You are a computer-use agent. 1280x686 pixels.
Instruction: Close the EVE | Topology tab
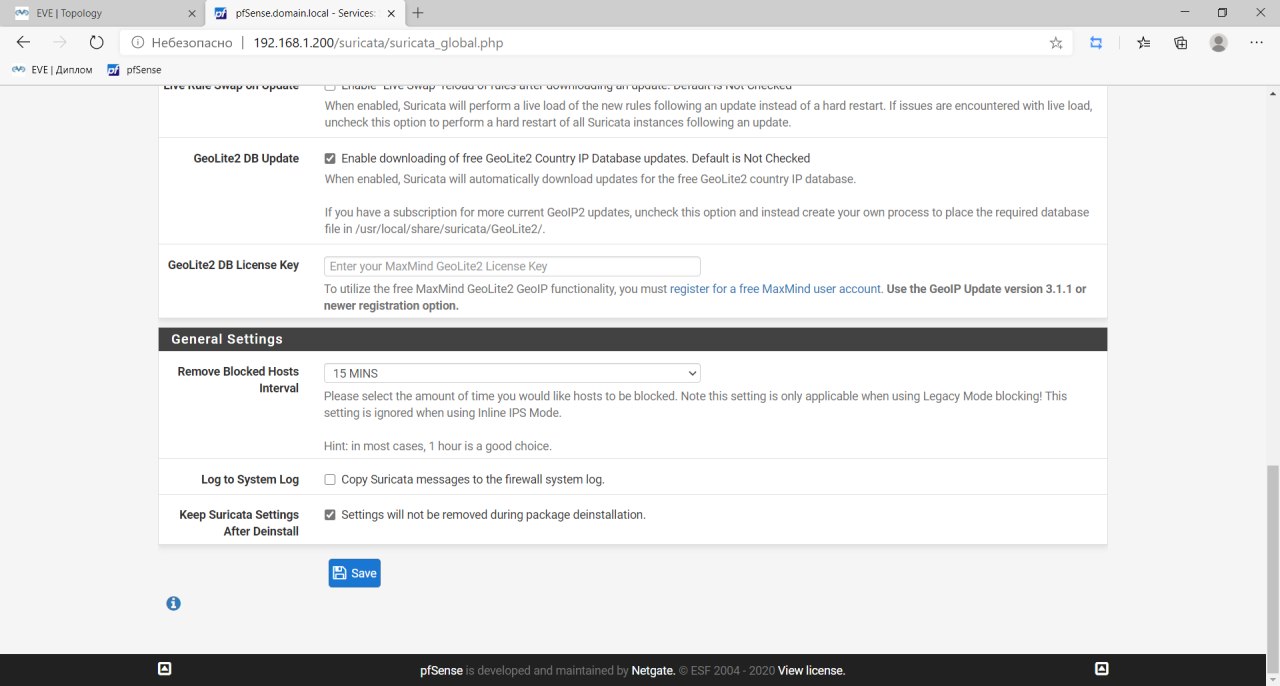[x=192, y=13]
